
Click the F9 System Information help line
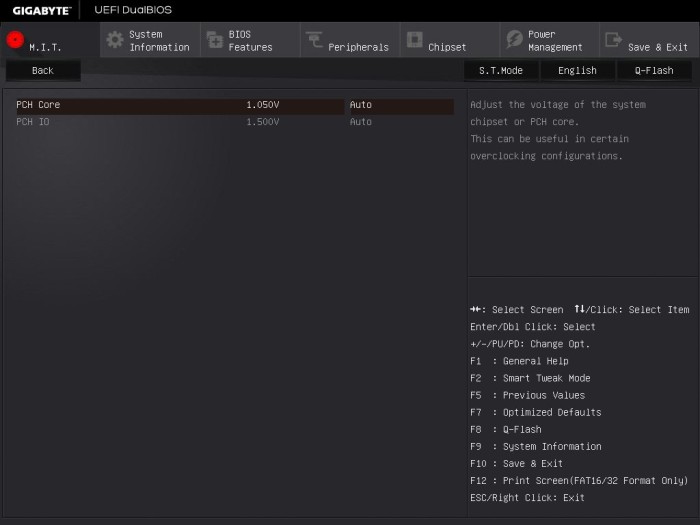[x=536, y=446]
